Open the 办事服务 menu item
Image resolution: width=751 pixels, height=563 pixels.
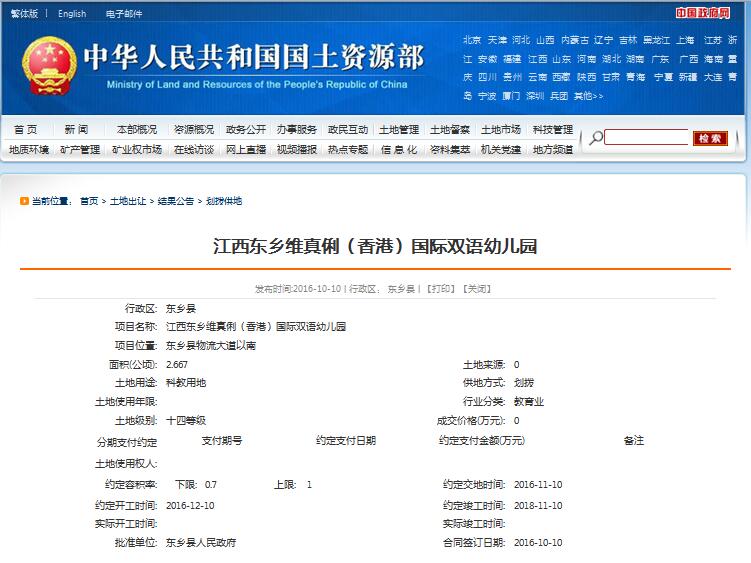[296, 129]
